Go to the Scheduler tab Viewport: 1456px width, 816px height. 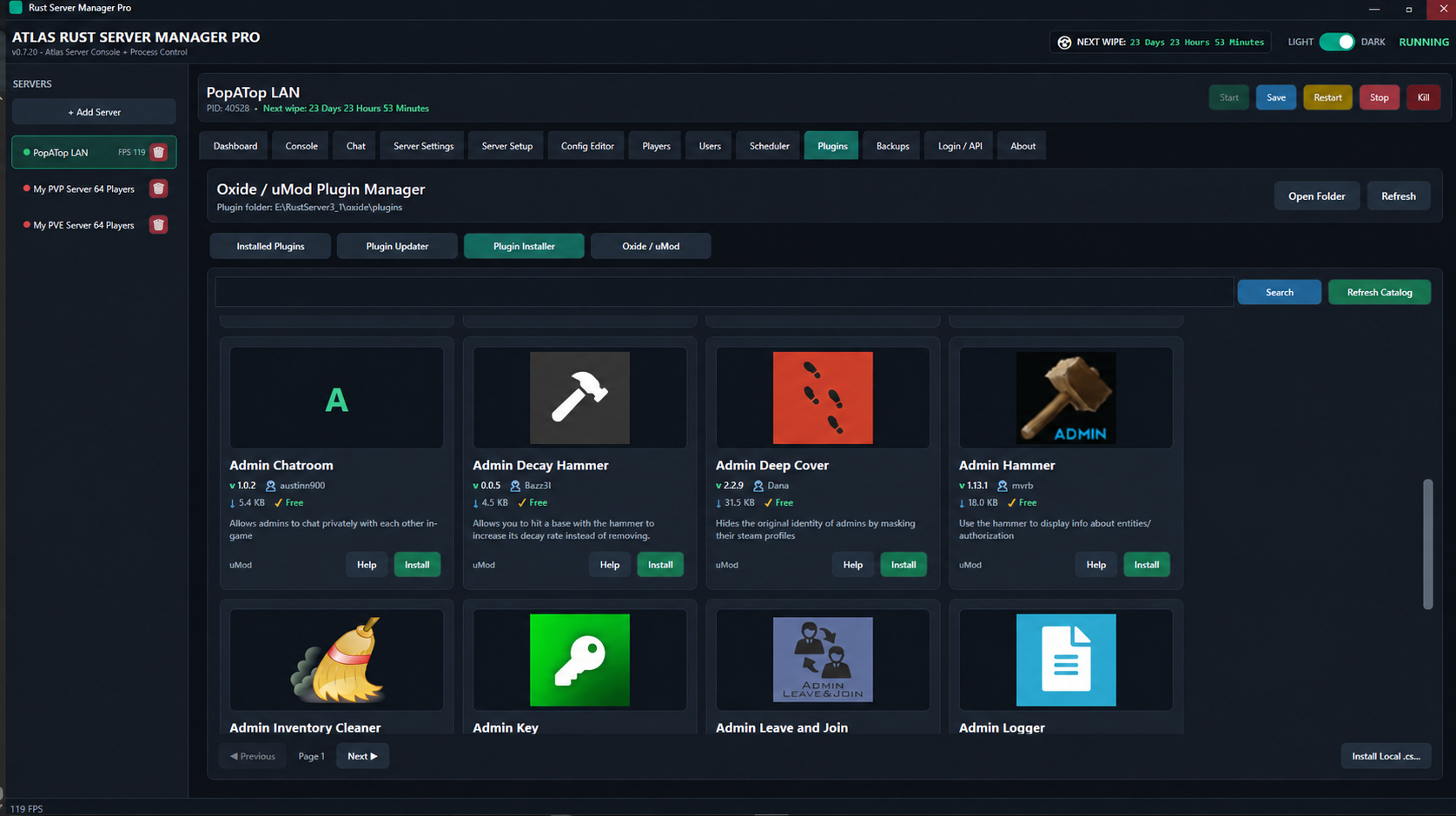click(769, 146)
